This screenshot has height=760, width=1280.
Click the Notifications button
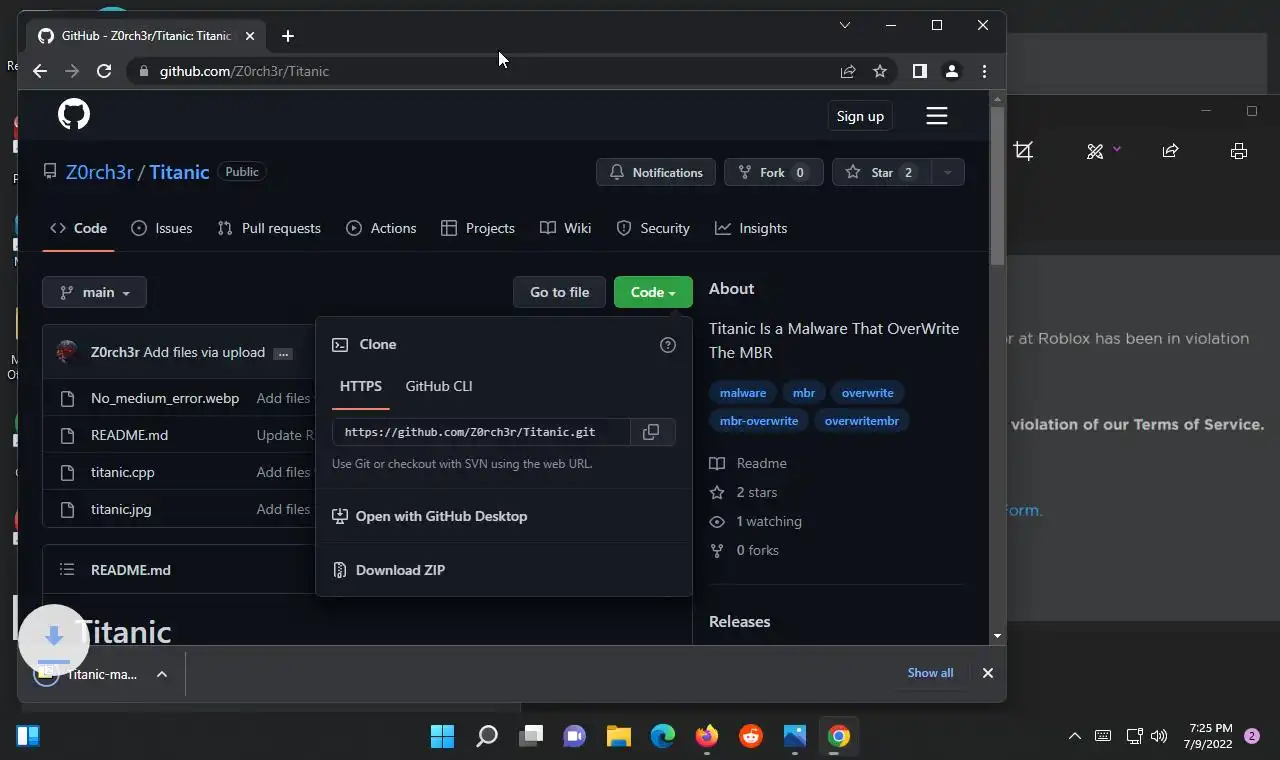pos(656,172)
